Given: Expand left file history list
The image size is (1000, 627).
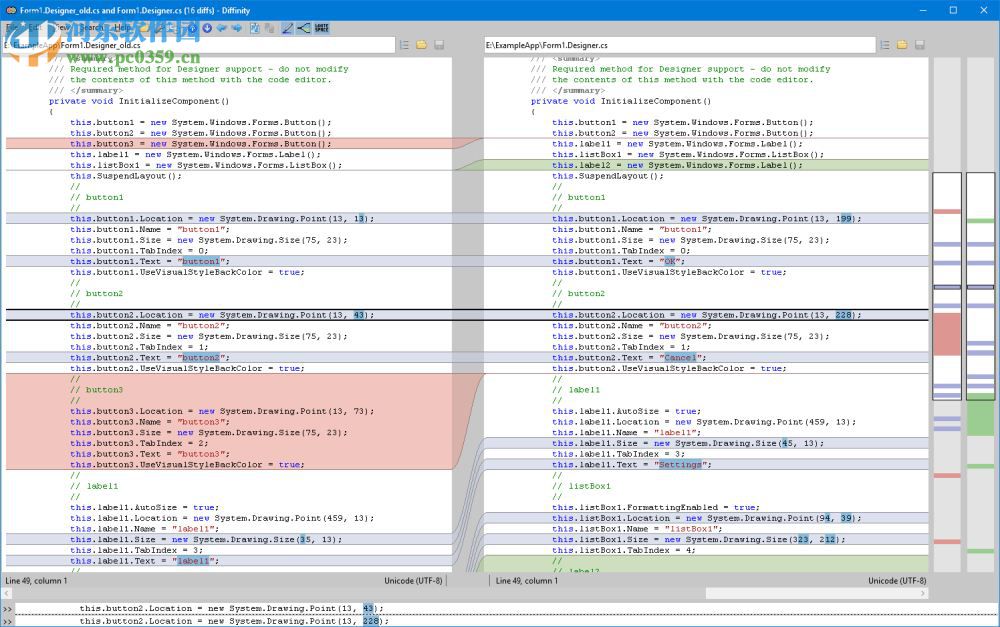Looking at the screenshot, I should (x=405, y=45).
